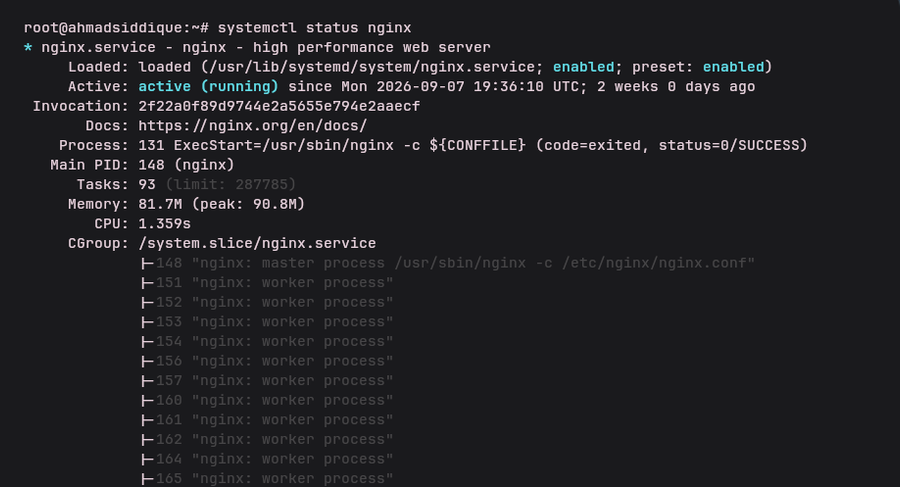
Task: Click the 'ExecStart=/usr/sbin/nginx' text
Action: point(284,145)
